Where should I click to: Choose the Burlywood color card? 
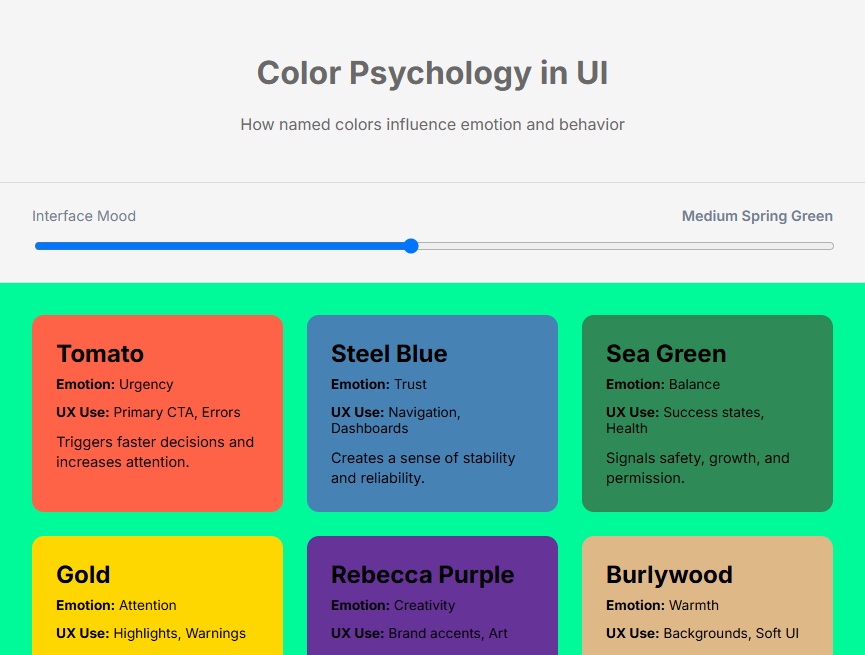[x=707, y=595]
